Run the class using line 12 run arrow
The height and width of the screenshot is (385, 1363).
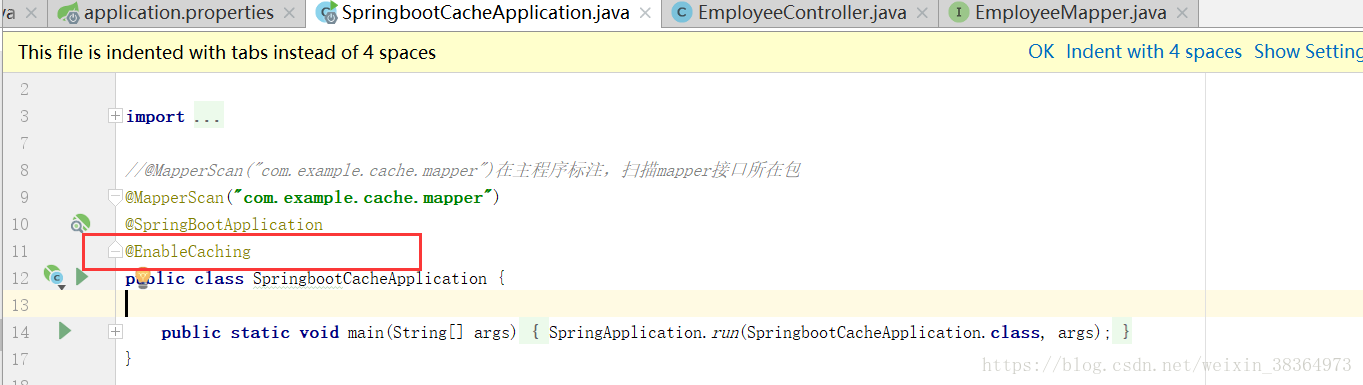[x=82, y=277]
